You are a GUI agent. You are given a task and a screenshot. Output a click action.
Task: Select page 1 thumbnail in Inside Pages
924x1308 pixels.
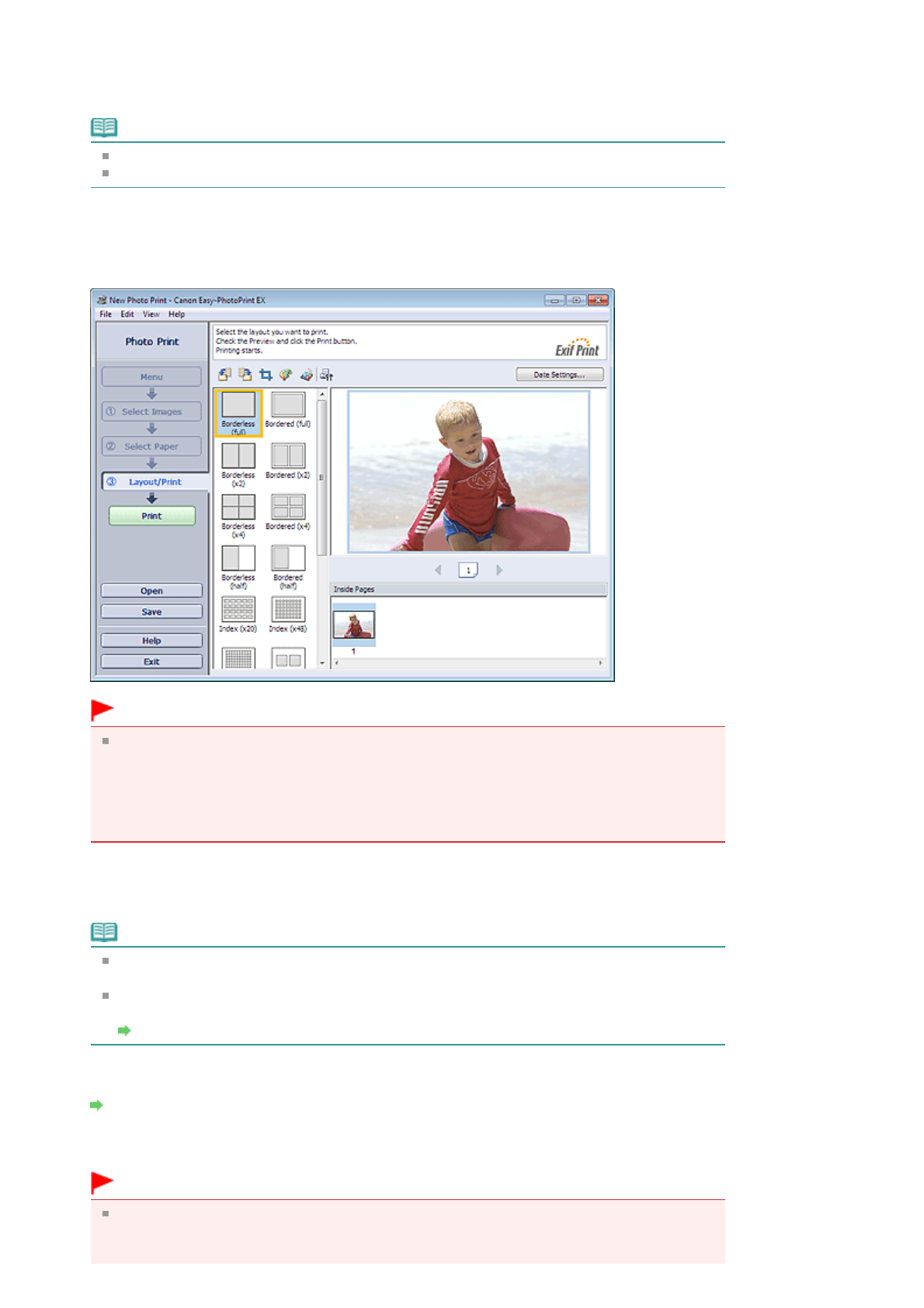tap(354, 625)
